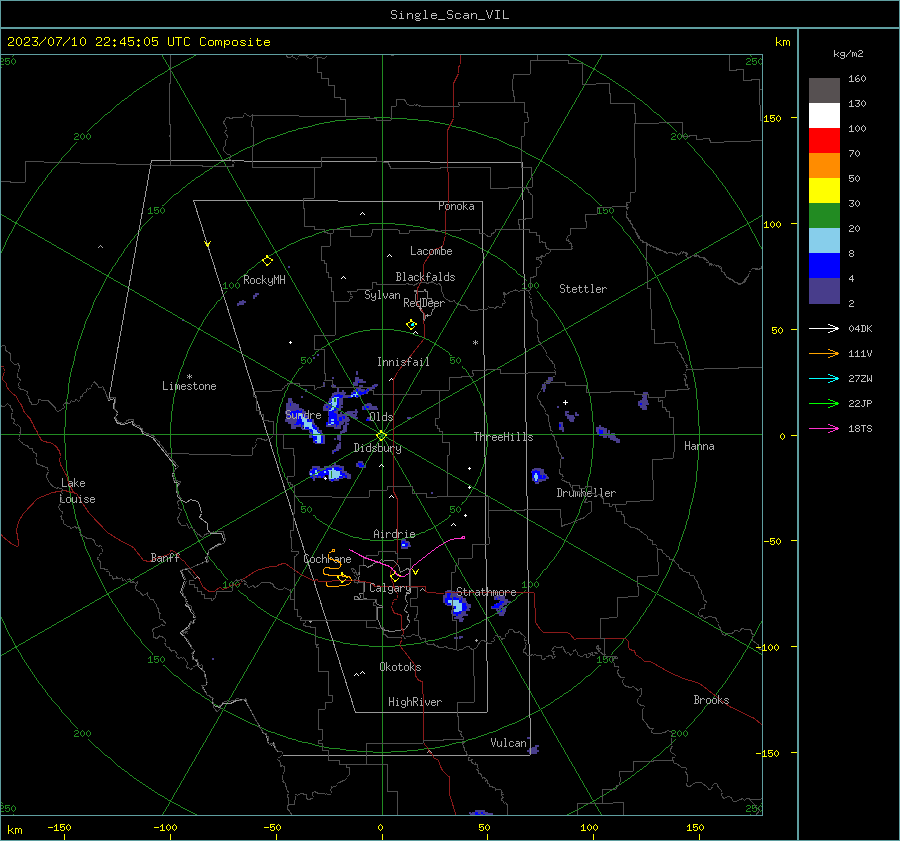
Task: Click the Olds city label
Action: [x=381, y=417]
